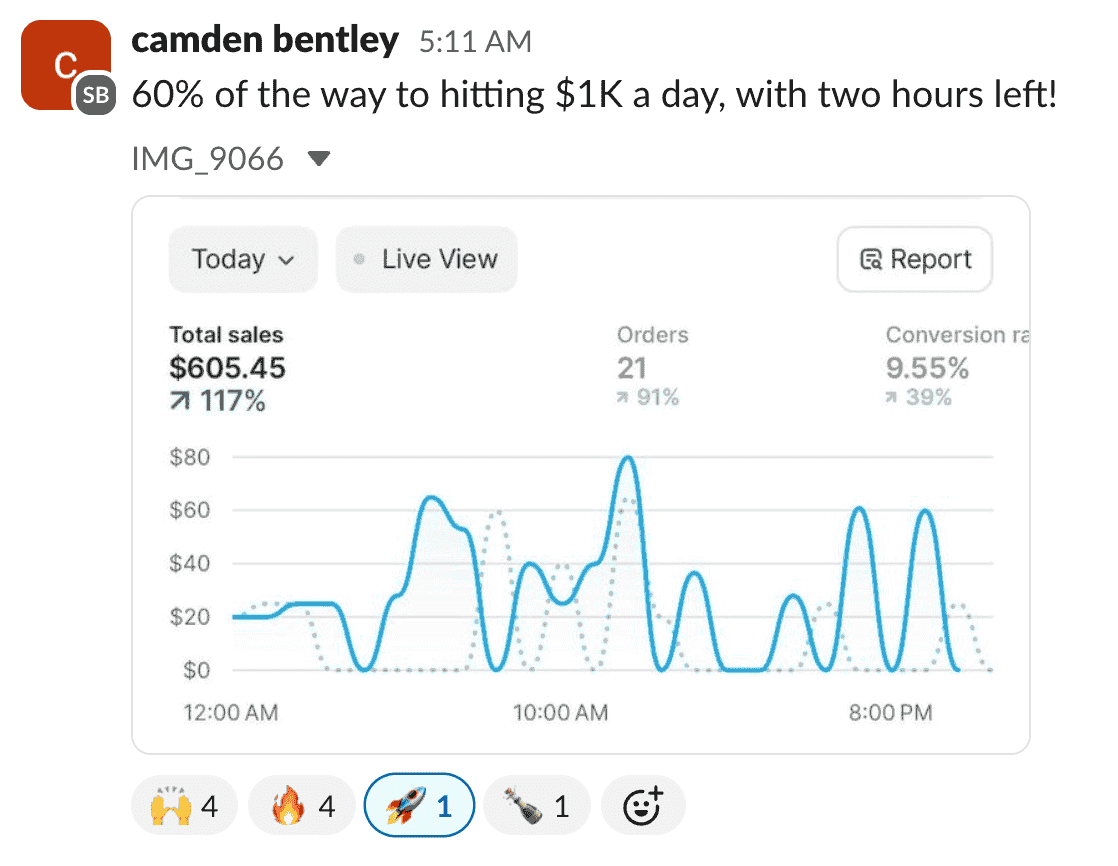Click the magnifier icon beside Report
Screen dimensions: 1118x866
click(871, 260)
